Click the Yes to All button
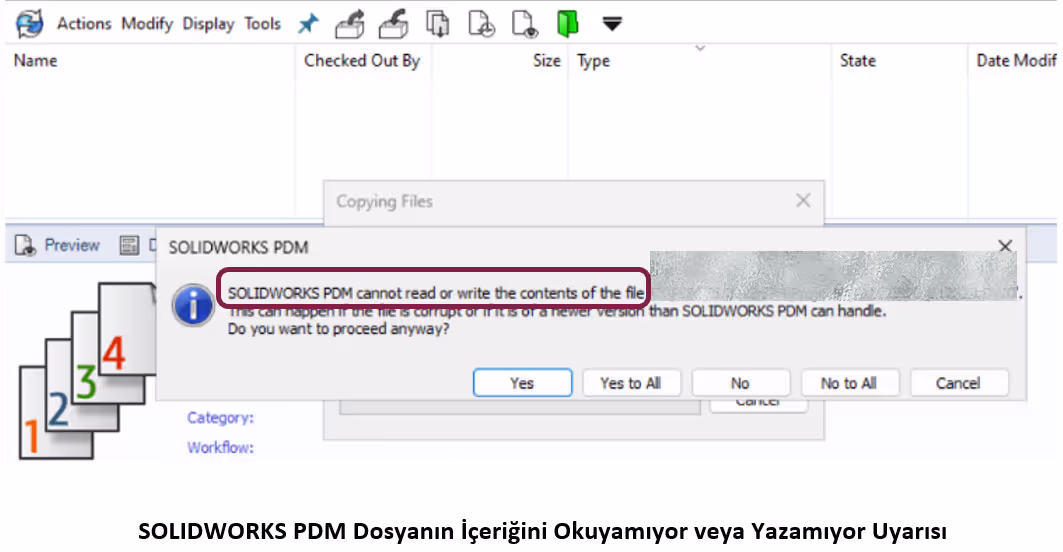 click(x=630, y=383)
